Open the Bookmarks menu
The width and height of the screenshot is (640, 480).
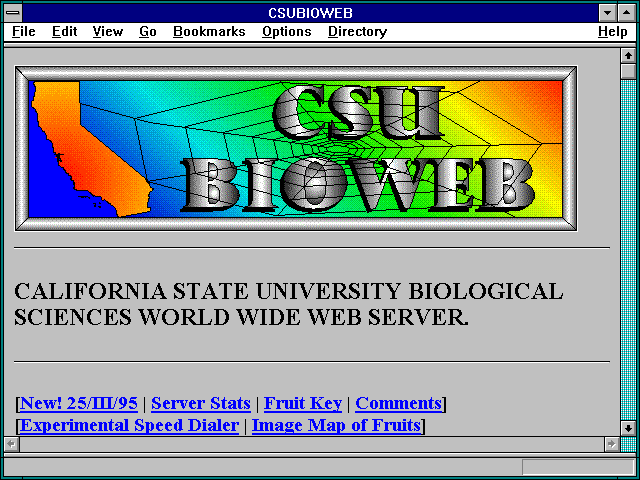click(209, 31)
